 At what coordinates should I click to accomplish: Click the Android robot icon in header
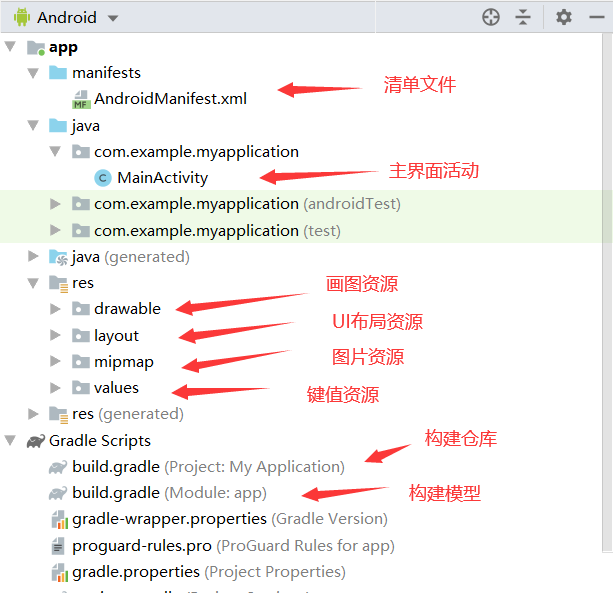(22, 17)
